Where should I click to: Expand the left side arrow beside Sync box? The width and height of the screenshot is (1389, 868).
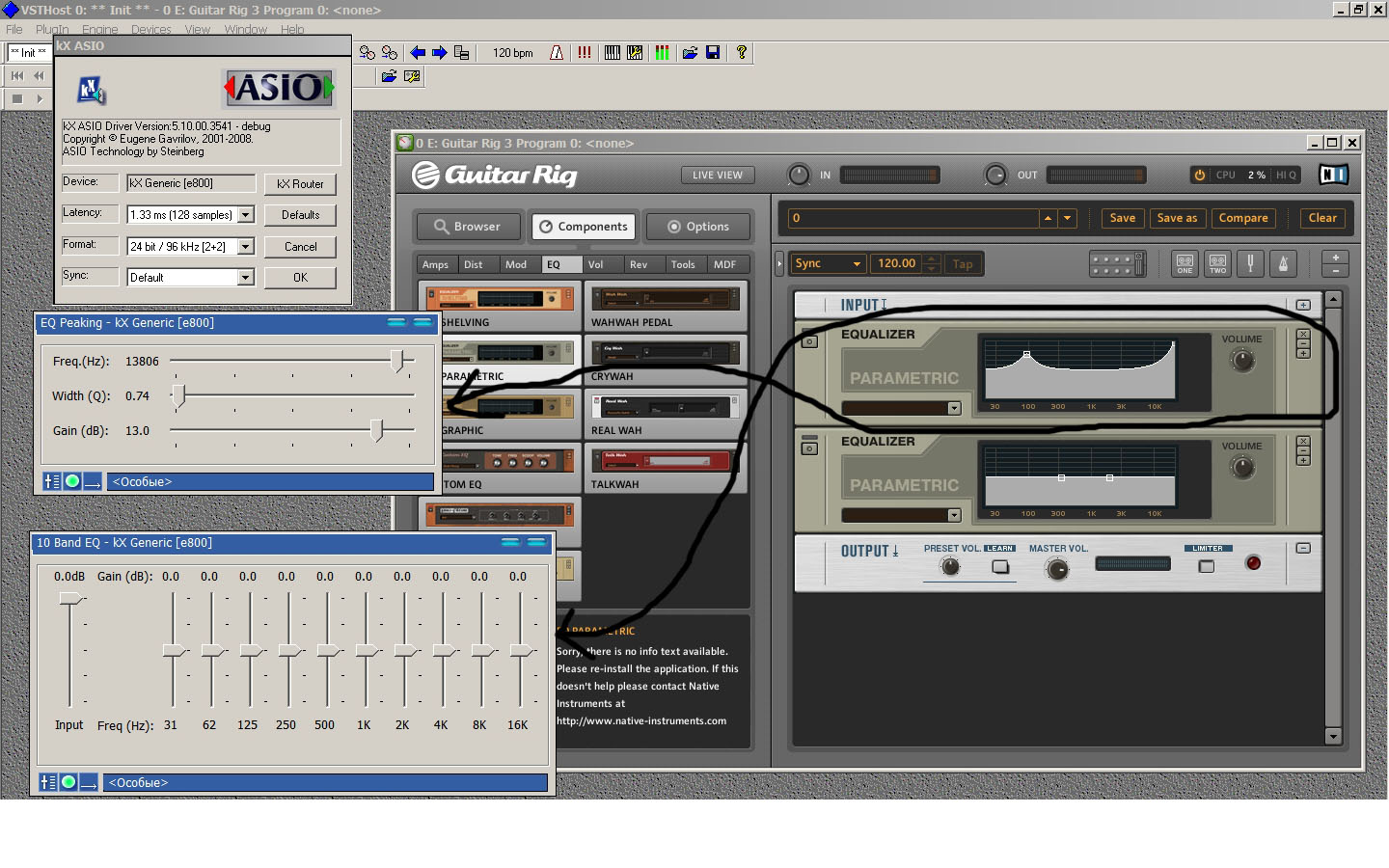[779, 263]
